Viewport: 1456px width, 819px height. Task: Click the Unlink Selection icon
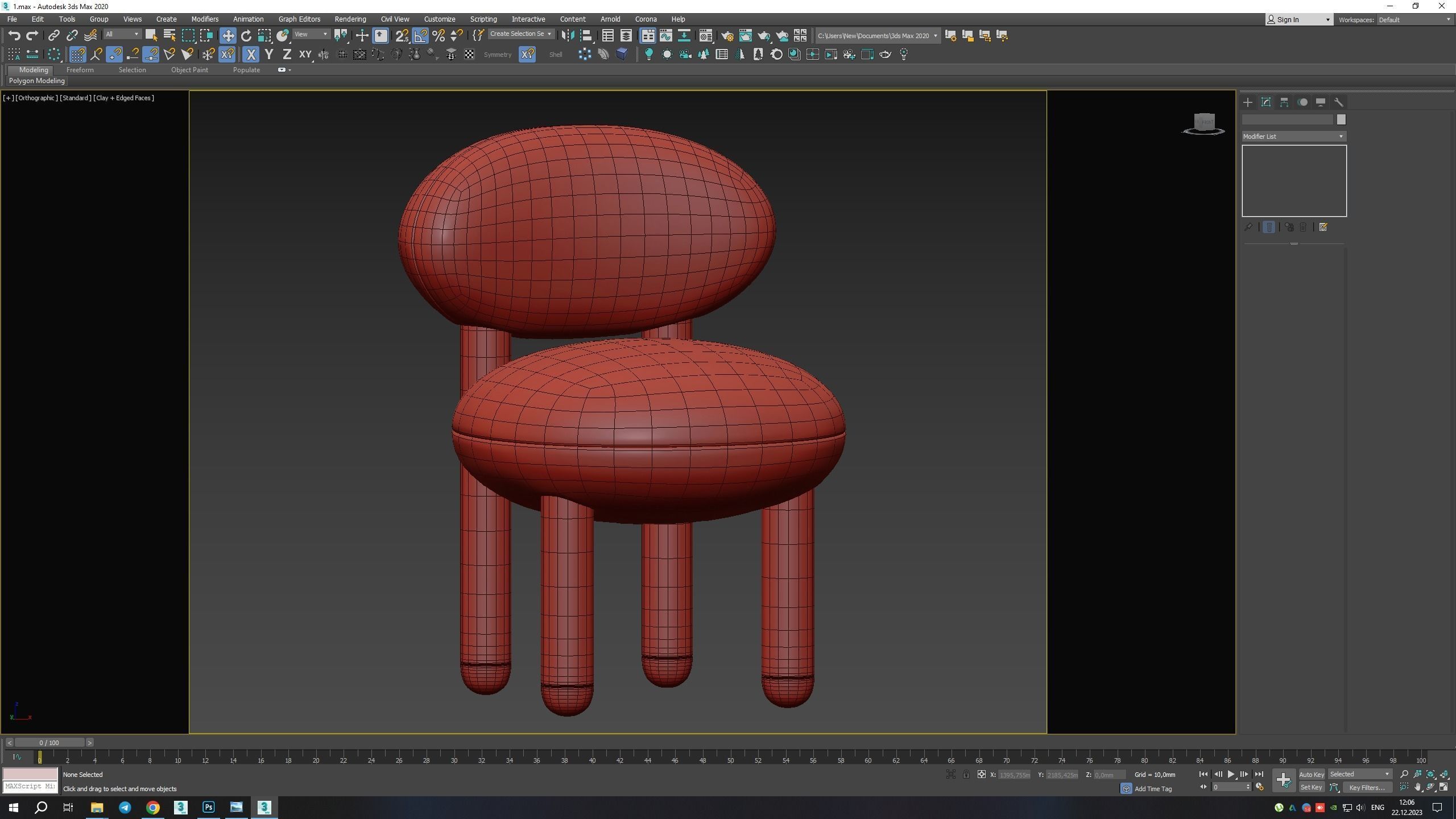click(x=72, y=36)
